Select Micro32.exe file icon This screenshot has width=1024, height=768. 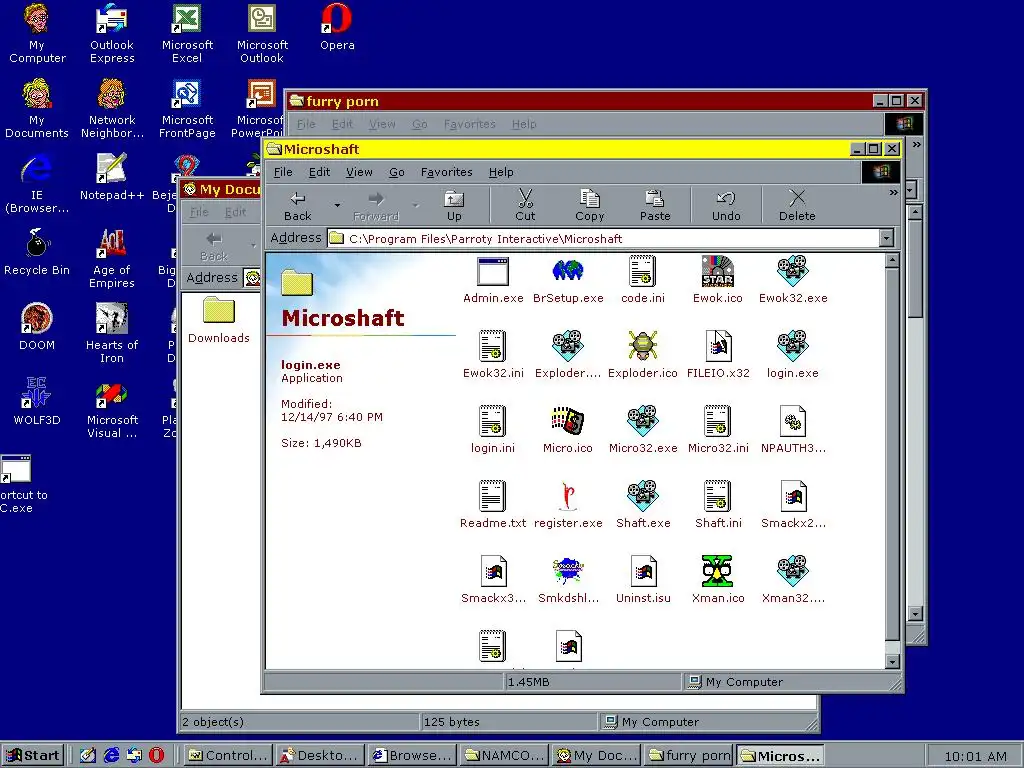[643, 422]
